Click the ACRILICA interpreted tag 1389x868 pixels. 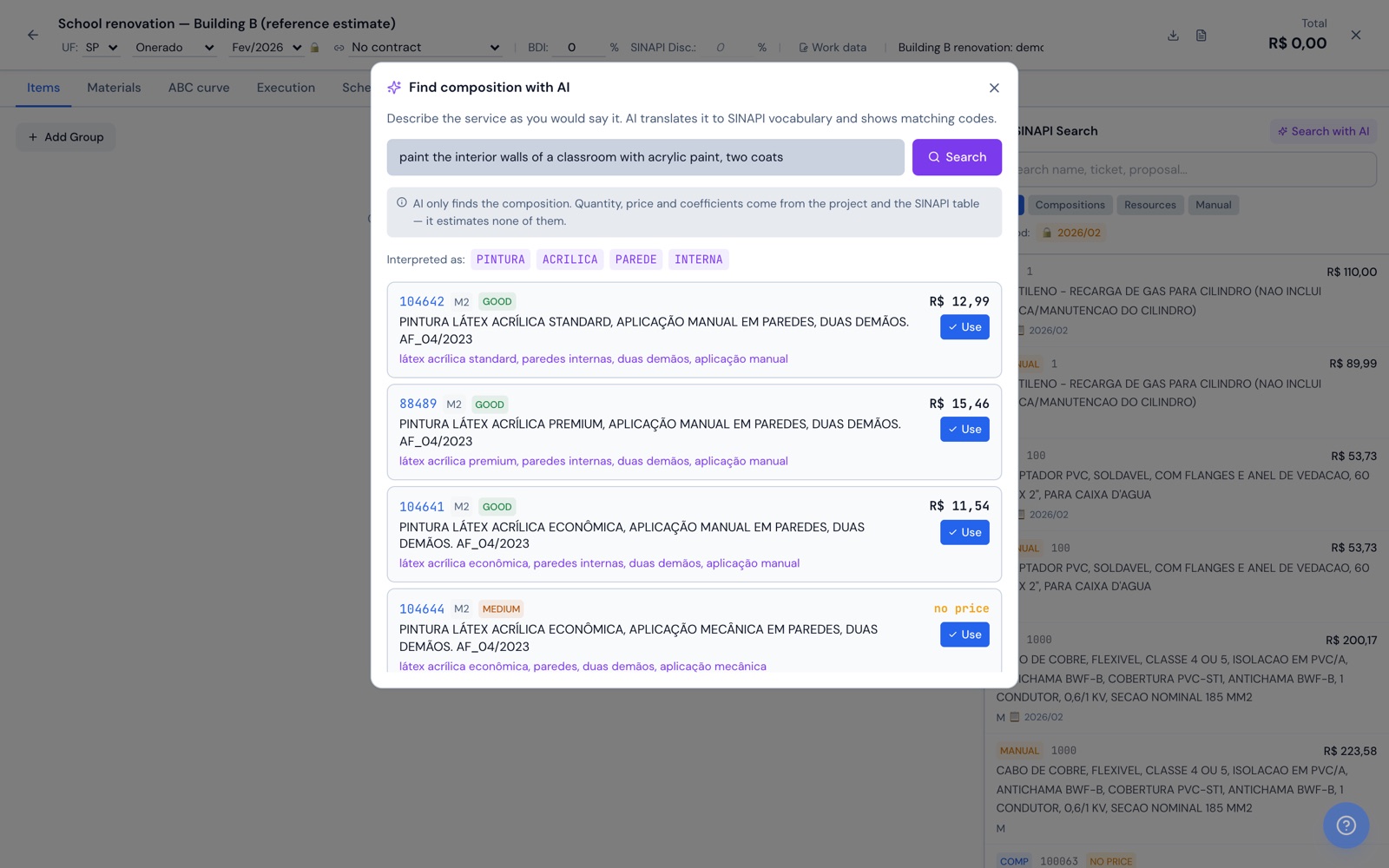click(569, 260)
